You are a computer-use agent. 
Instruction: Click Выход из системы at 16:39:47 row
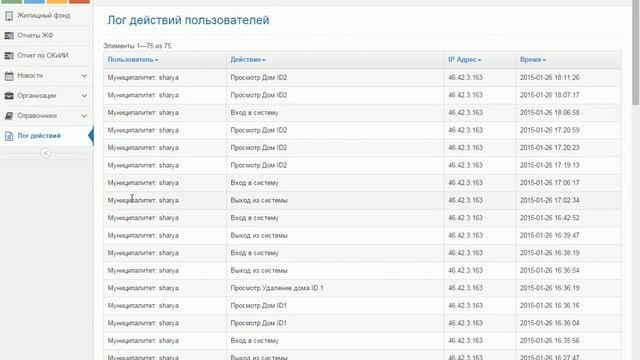click(x=259, y=236)
